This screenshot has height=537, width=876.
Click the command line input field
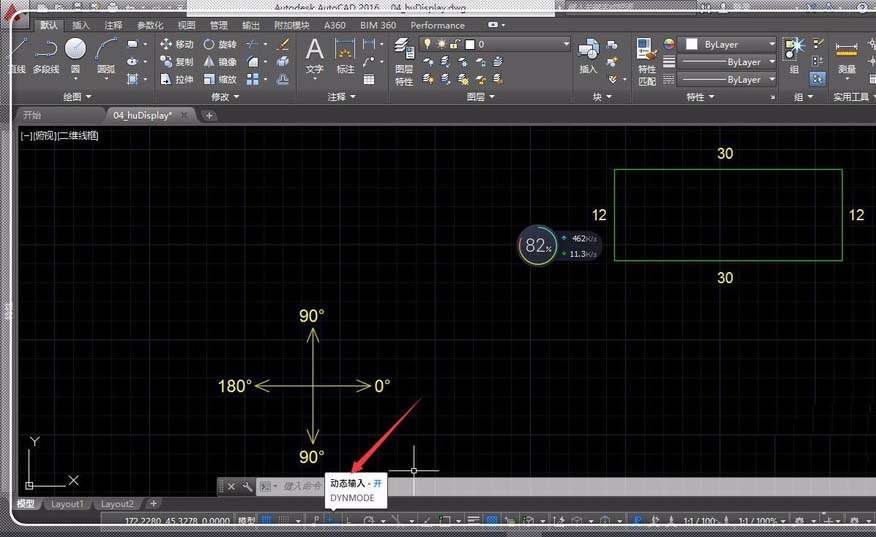[x=300, y=486]
